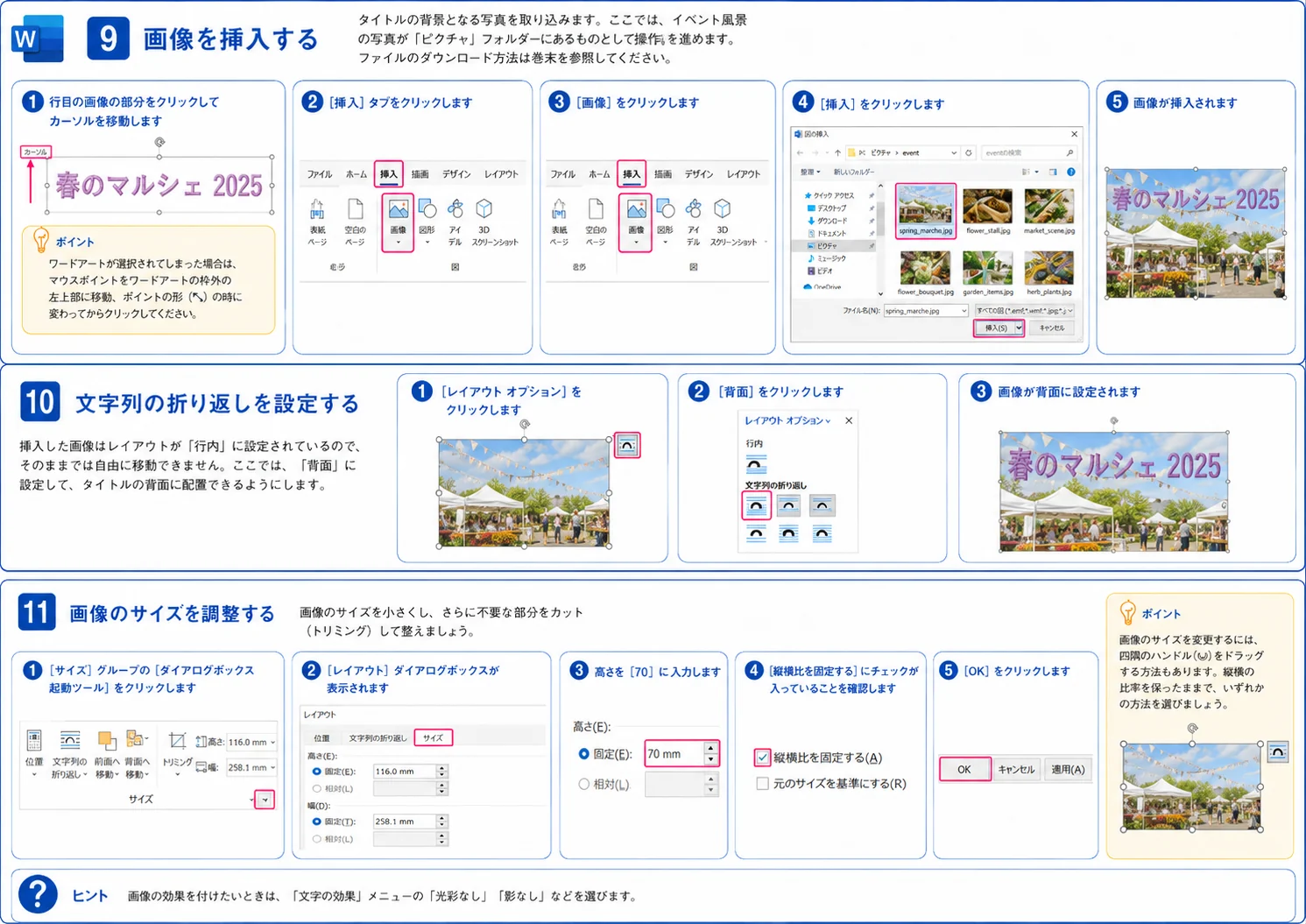Click the blue help icon in the 図の挿入 dialog

pyautogui.click(x=1070, y=172)
